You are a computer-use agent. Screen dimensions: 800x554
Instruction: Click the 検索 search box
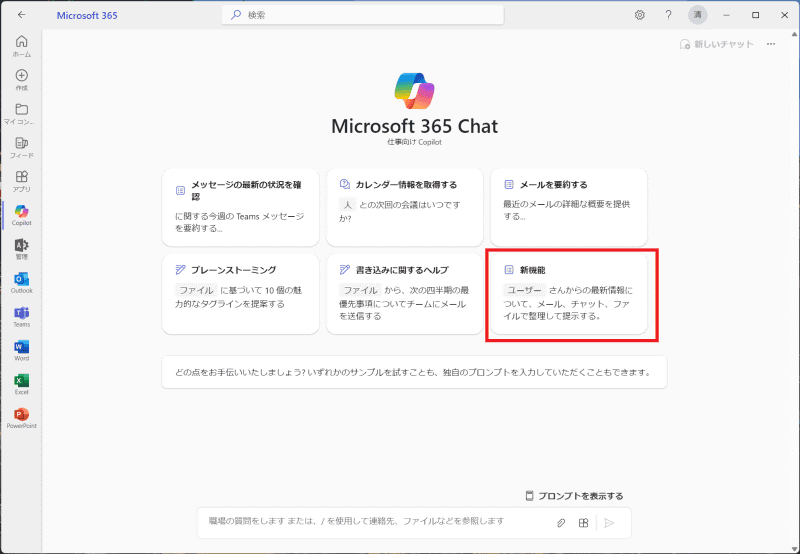(363, 15)
